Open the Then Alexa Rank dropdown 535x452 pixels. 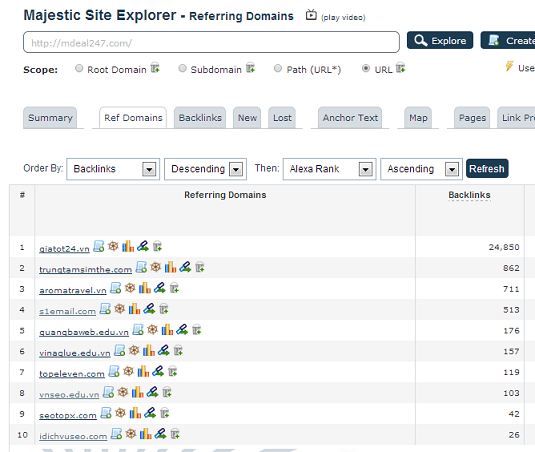point(329,169)
